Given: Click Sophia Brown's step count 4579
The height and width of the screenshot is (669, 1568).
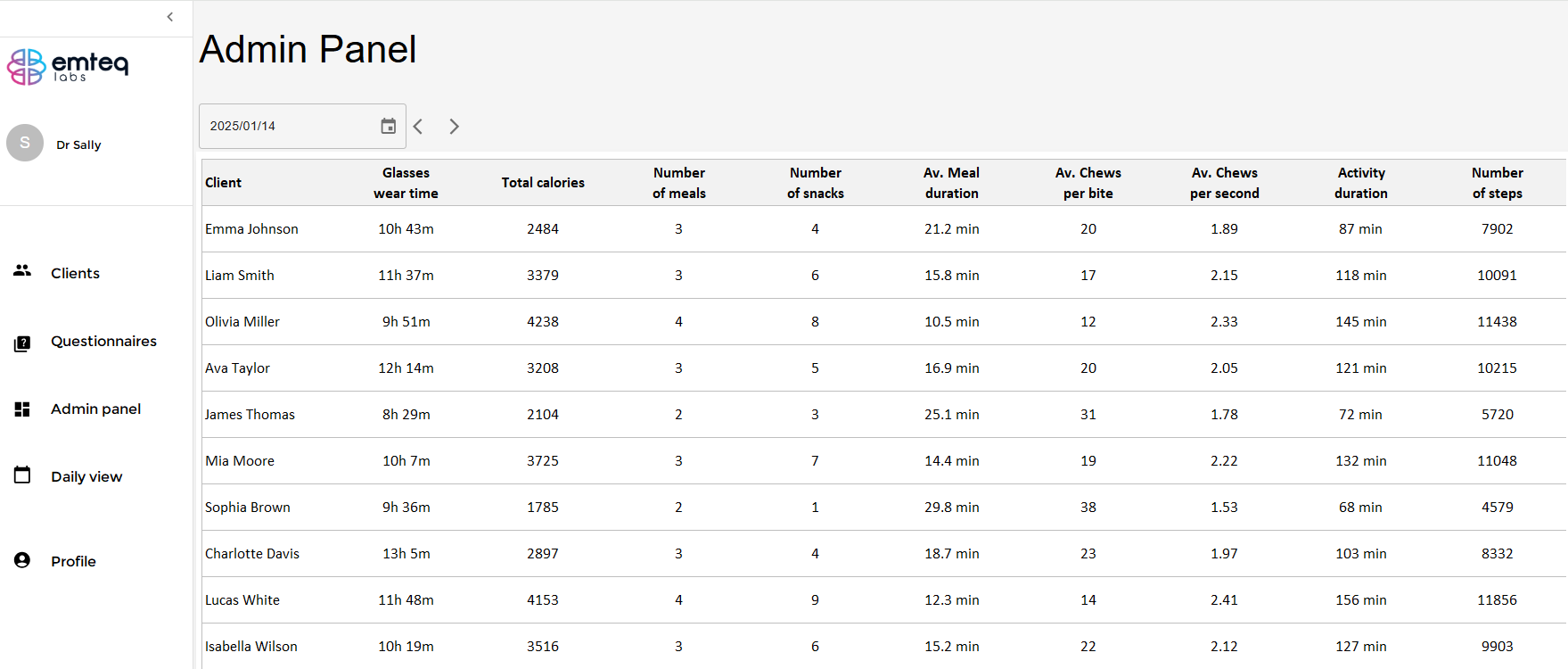Looking at the screenshot, I should pos(1498,508).
